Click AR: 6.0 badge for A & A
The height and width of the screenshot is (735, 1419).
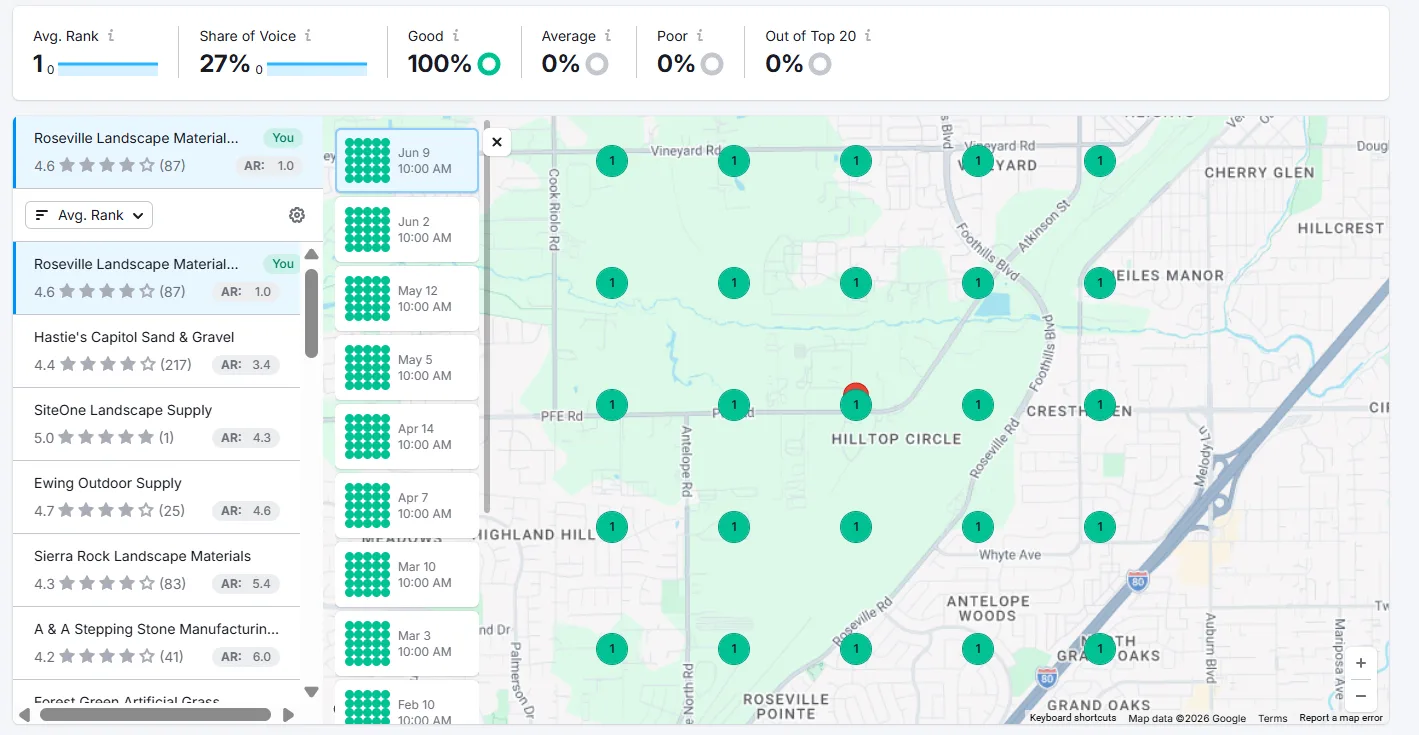(246, 657)
